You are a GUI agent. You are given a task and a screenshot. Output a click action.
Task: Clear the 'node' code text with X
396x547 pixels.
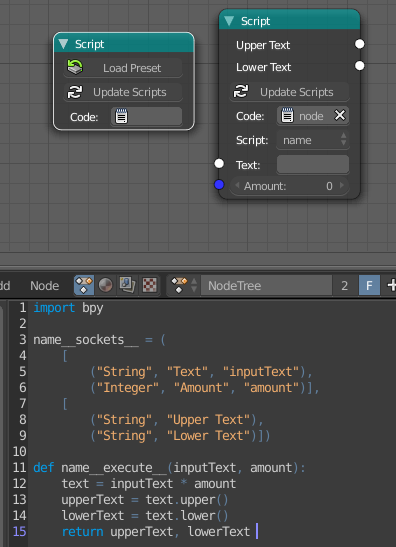click(340, 115)
